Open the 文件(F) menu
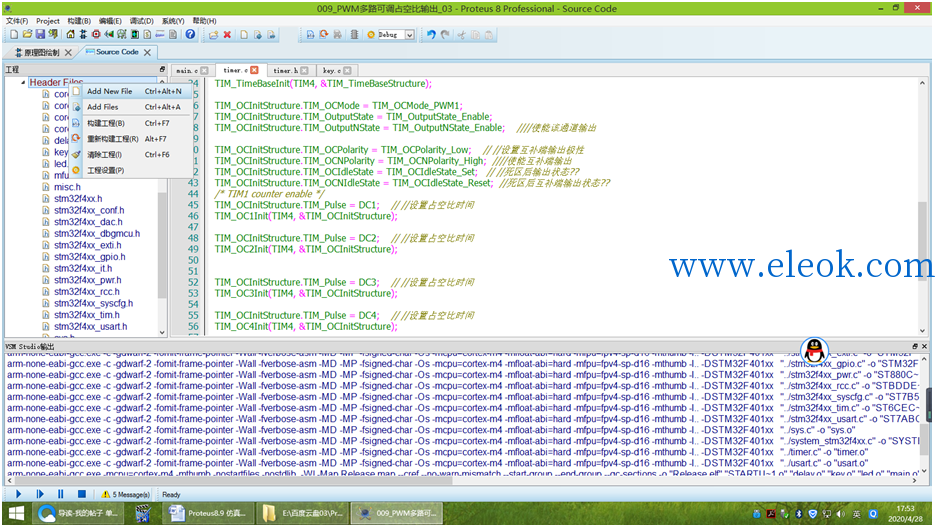Image resolution: width=935 pixels, height=527 pixels. point(17,21)
